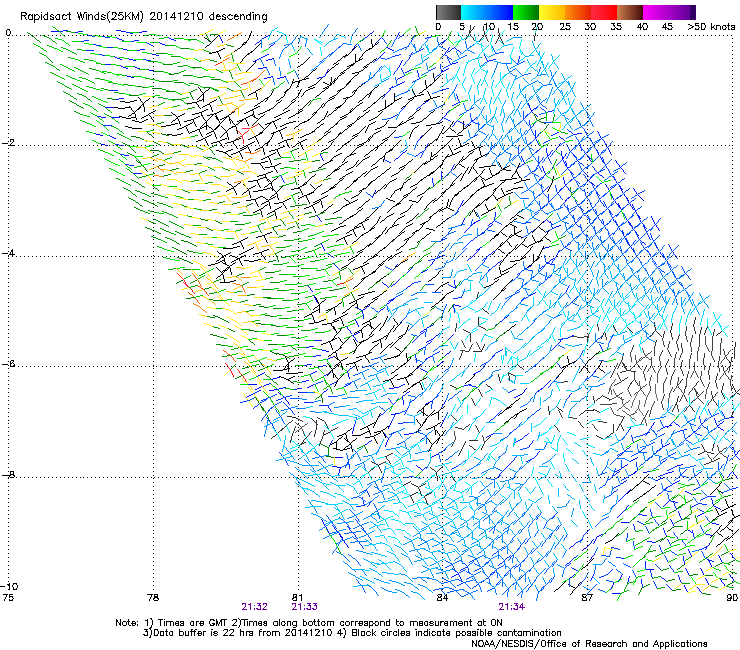Click the brown 35-40 knots legend swatch
The height and width of the screenshot is (650, 740).
pyautogui.click(x=630, y=12)
